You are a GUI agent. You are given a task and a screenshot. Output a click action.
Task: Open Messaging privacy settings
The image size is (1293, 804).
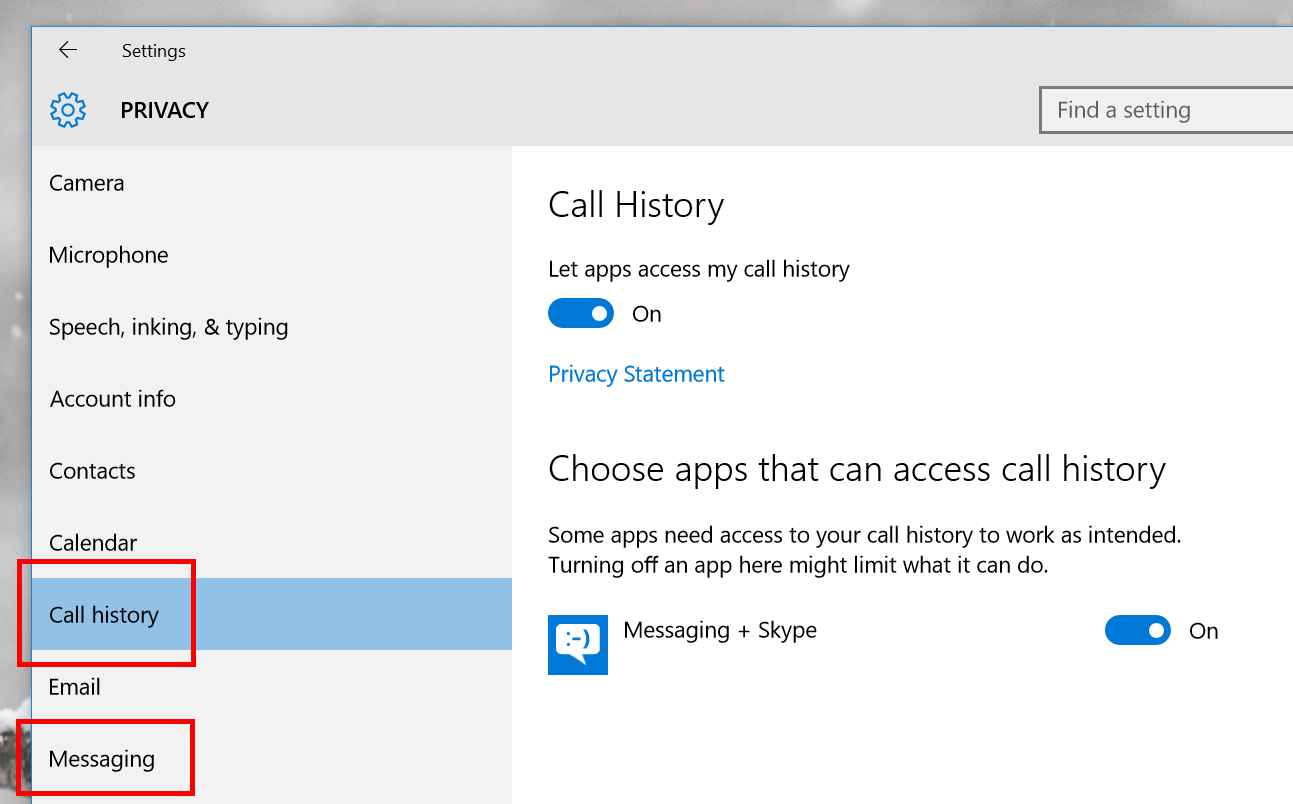point(101,759)
